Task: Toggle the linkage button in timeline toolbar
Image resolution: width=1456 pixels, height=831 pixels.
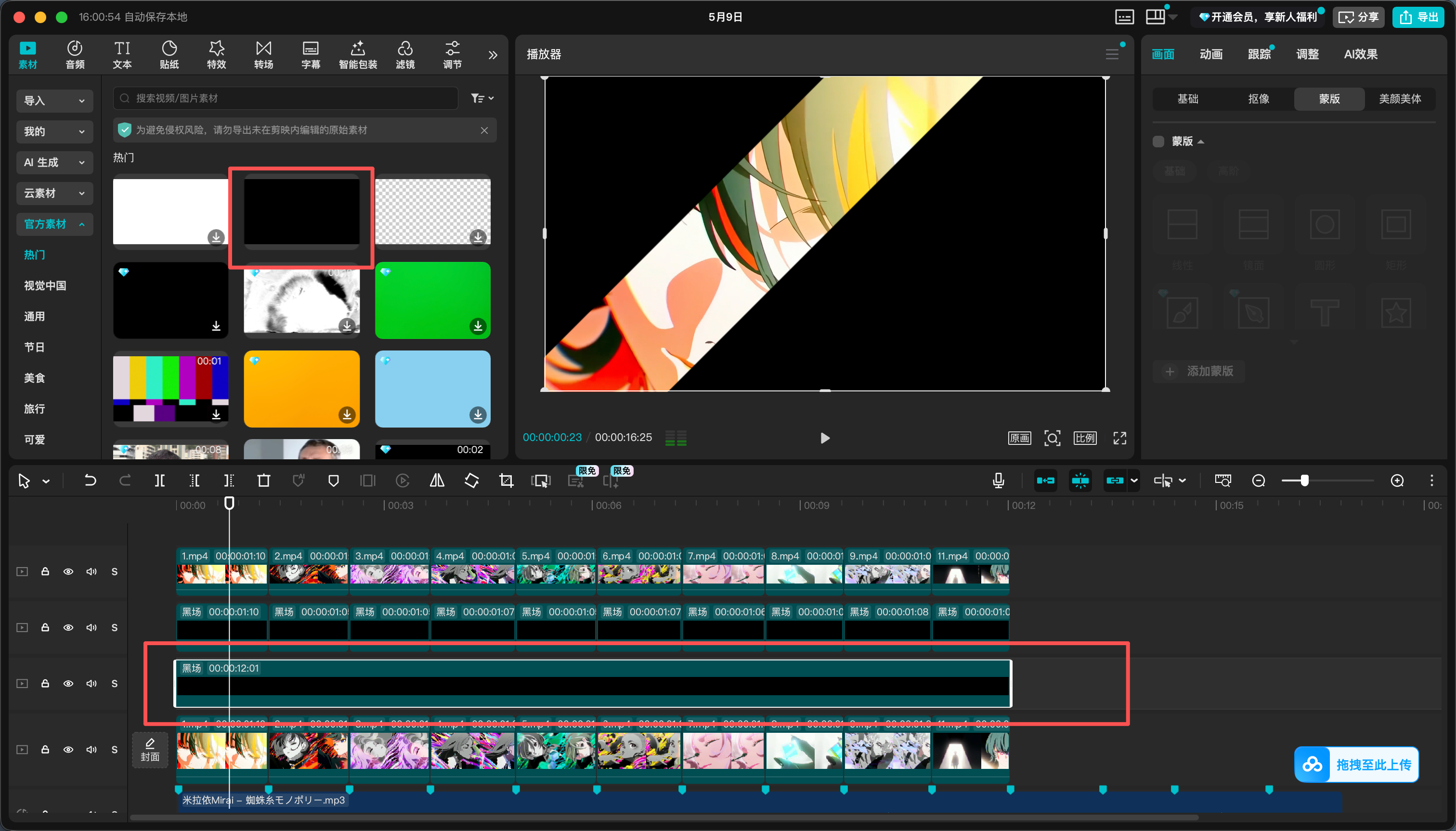Action: coord(1115,480)
